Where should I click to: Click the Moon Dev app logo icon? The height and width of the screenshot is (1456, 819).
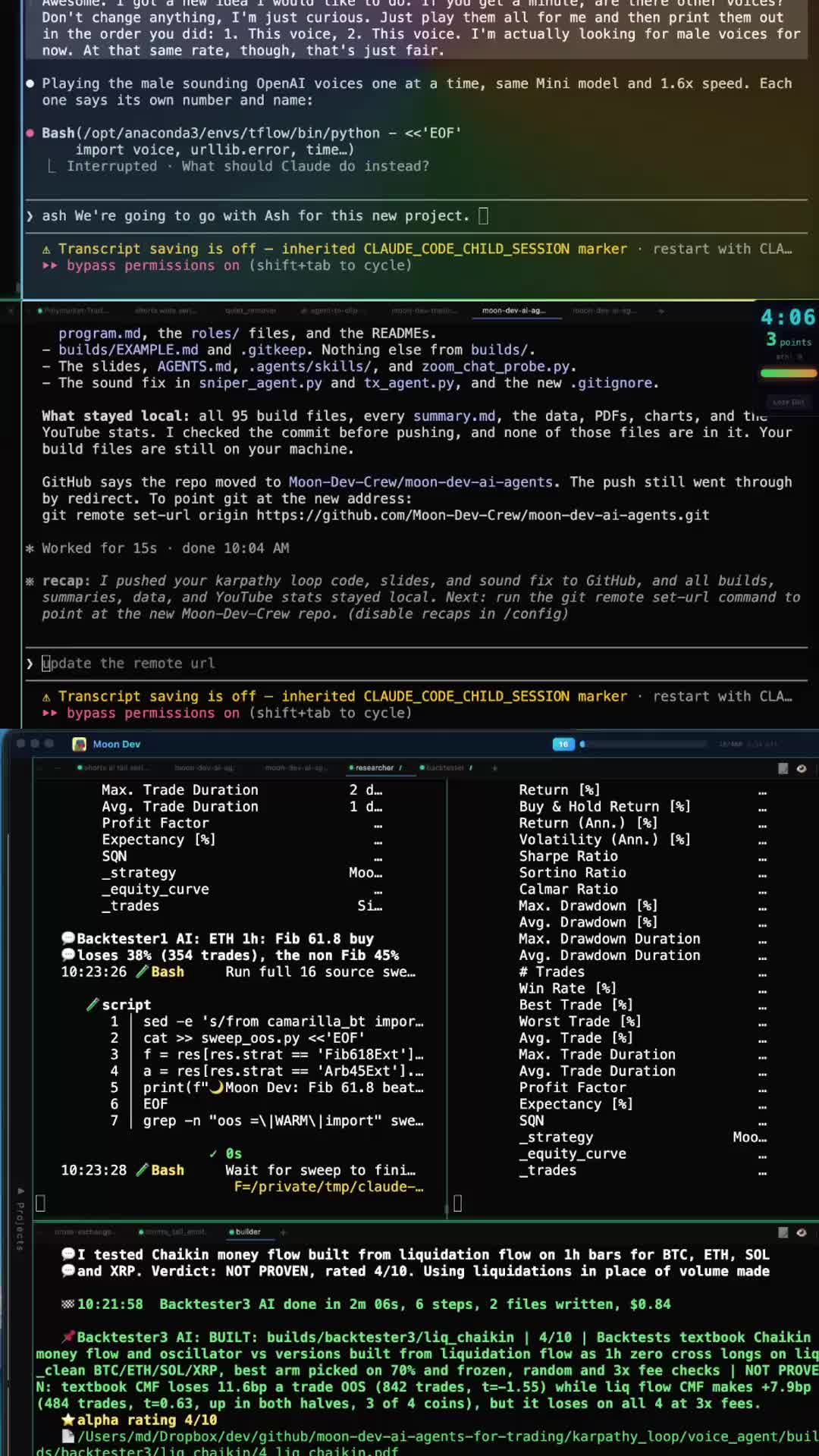79,744
